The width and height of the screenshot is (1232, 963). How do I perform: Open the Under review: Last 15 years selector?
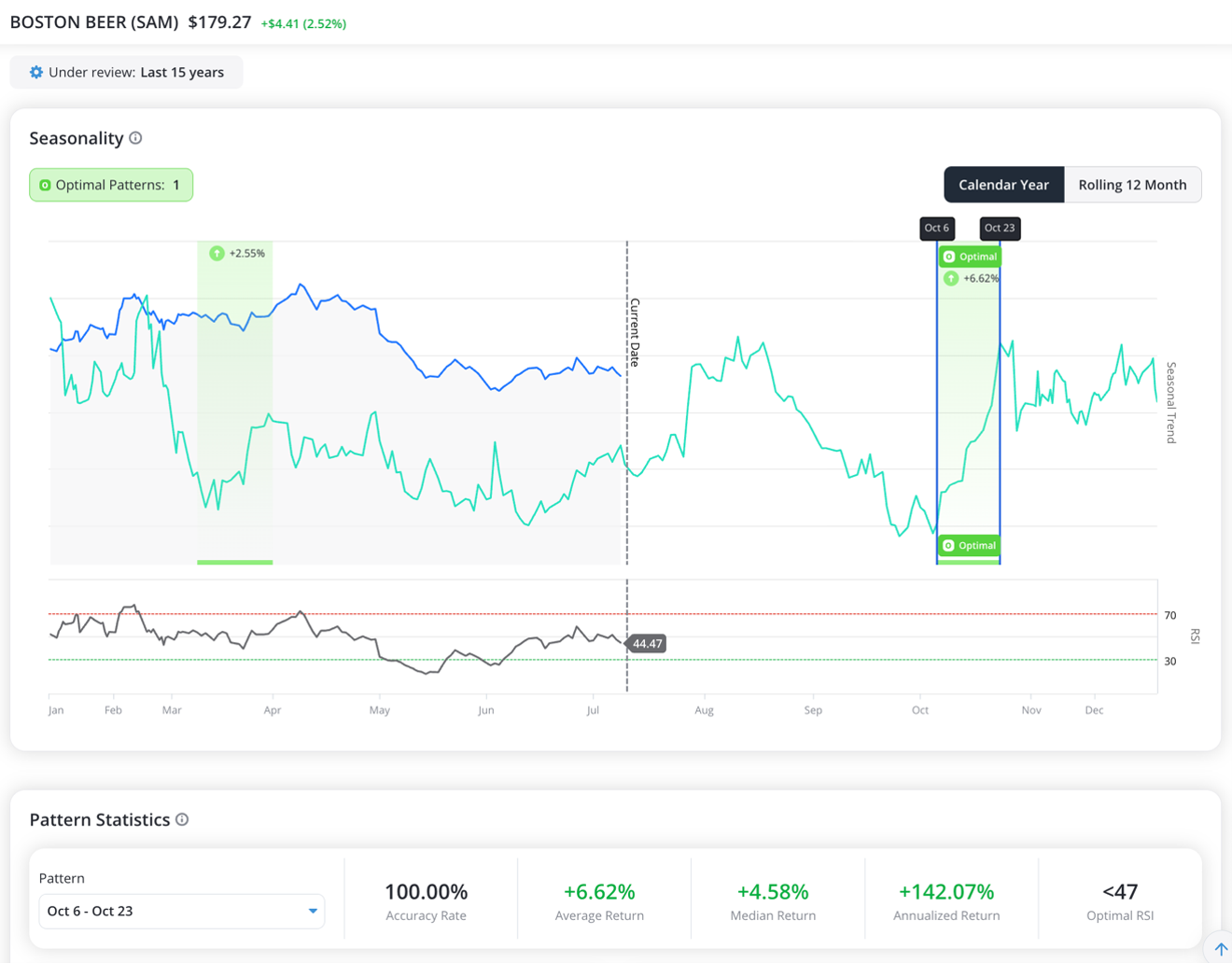[x=126, y=72]
